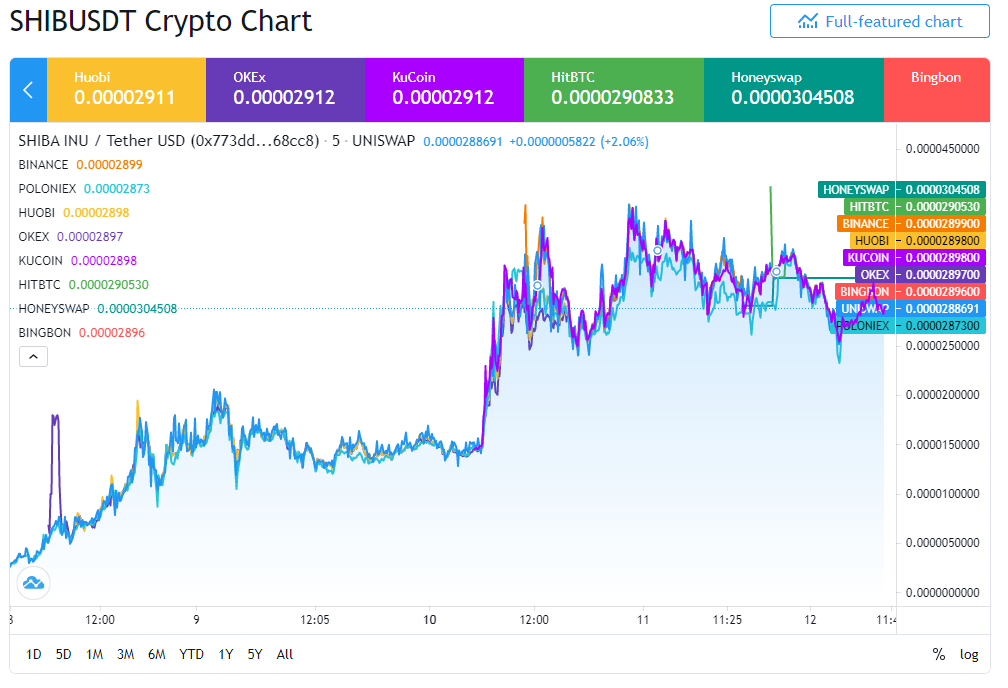
Task: Click the HITBTC legend entry
Action: pos(84,284)
